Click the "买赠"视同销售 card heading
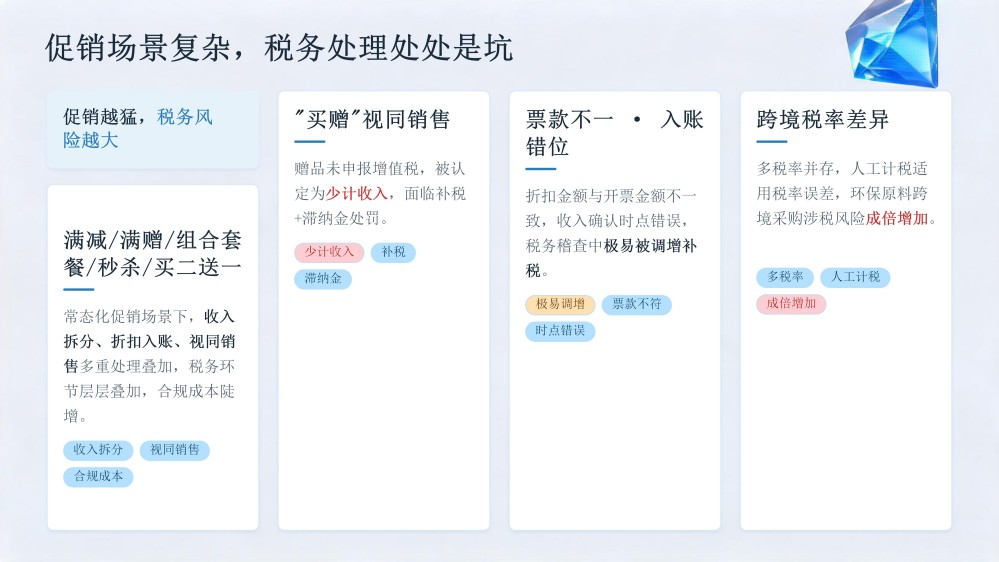 click(372, 120)
